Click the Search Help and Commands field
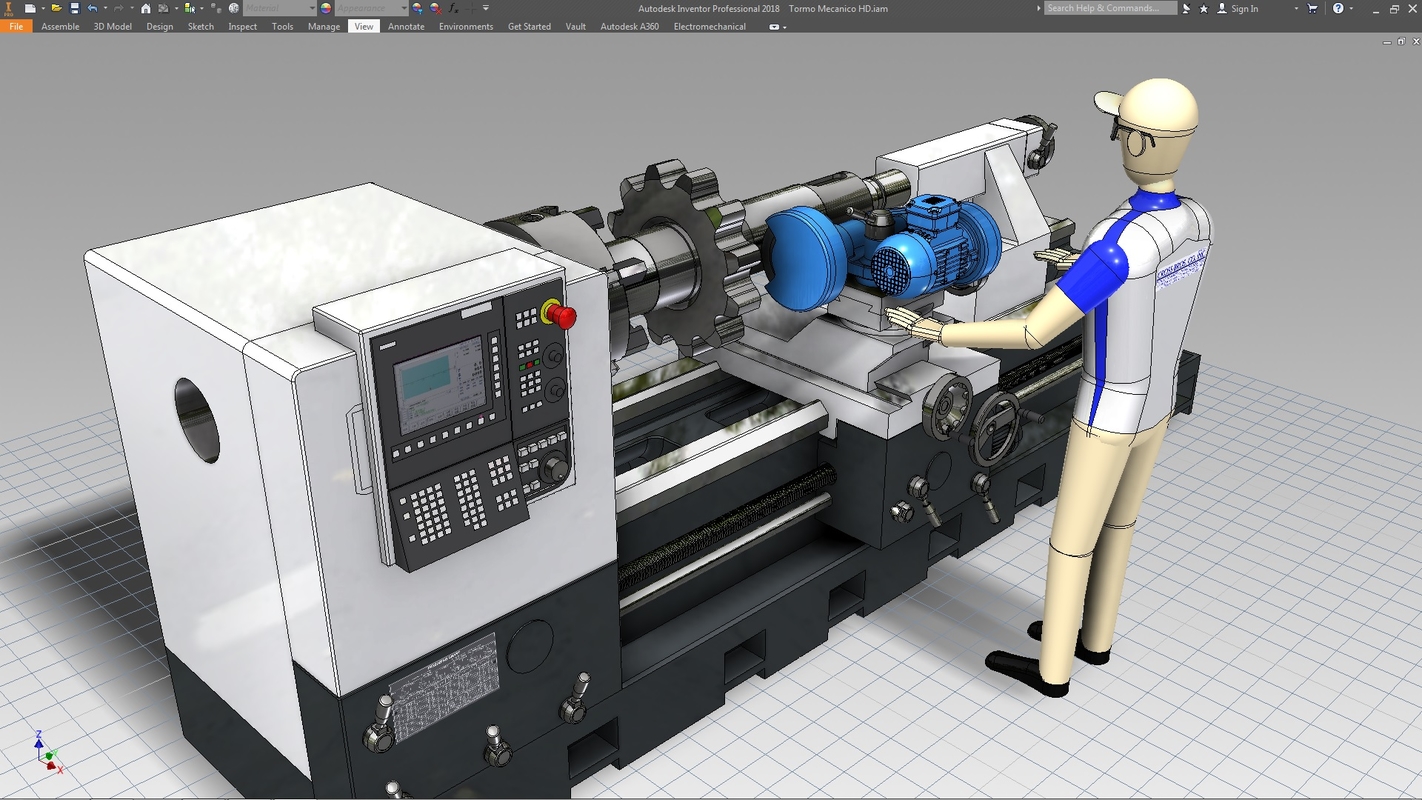Image resolution: width=1422 pixels, height=800 pixels. (x=1108, y=8)
